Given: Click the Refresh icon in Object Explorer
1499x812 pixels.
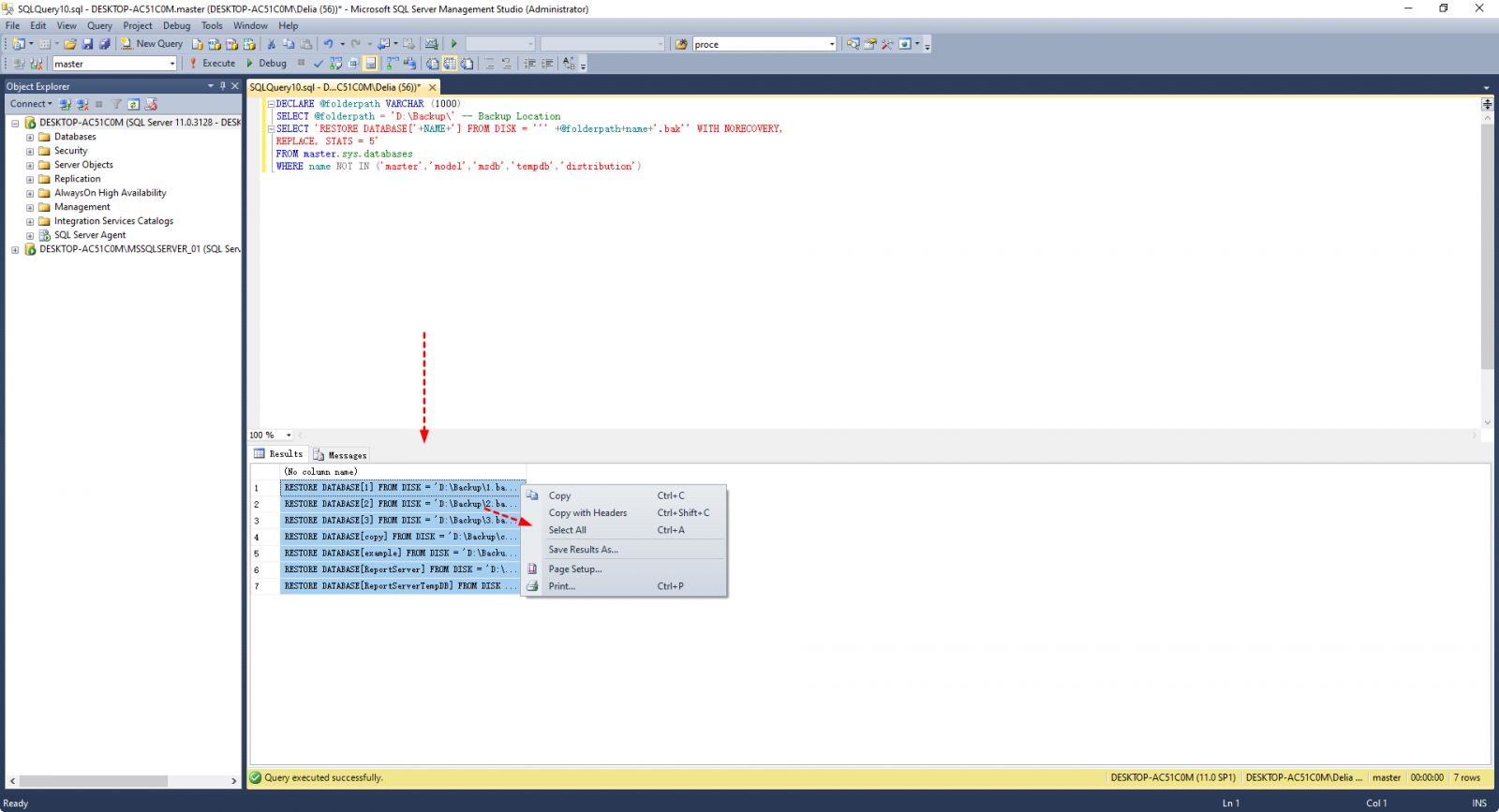Looking at the screenshot, I should coord(134,104).
